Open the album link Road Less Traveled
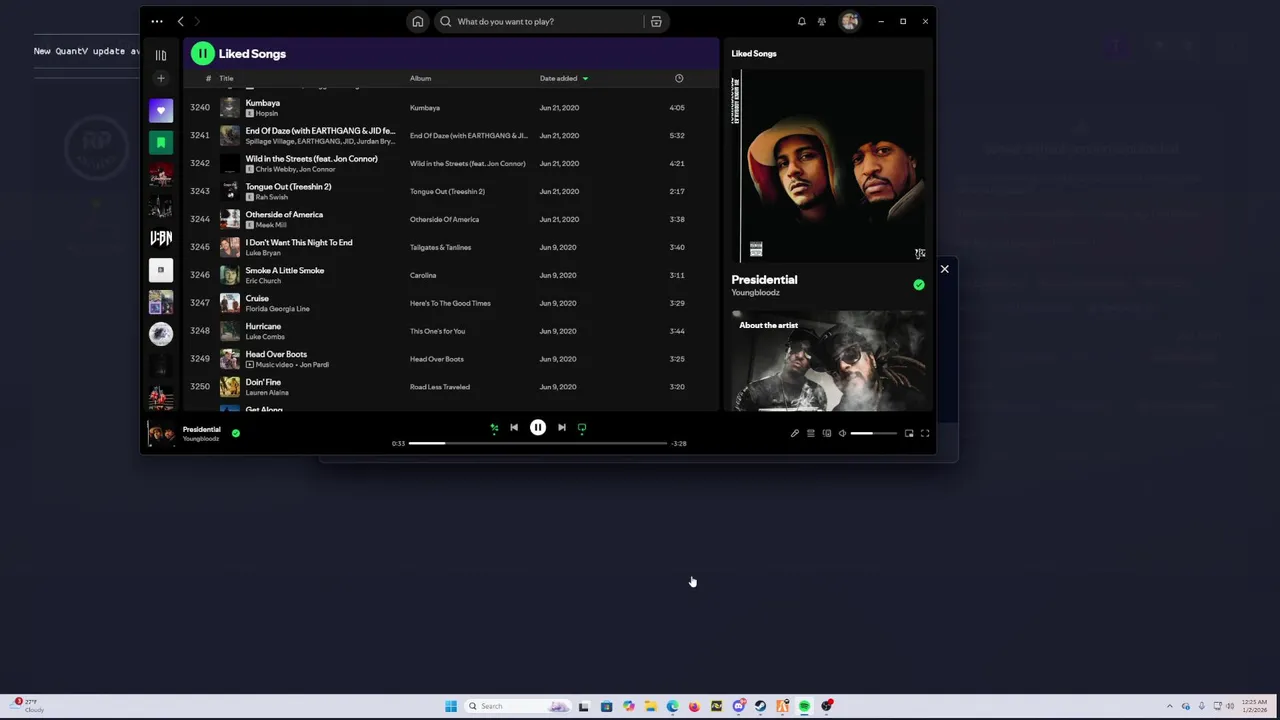The width and height of the screenshot is (1280, 720). coord(439,387)
